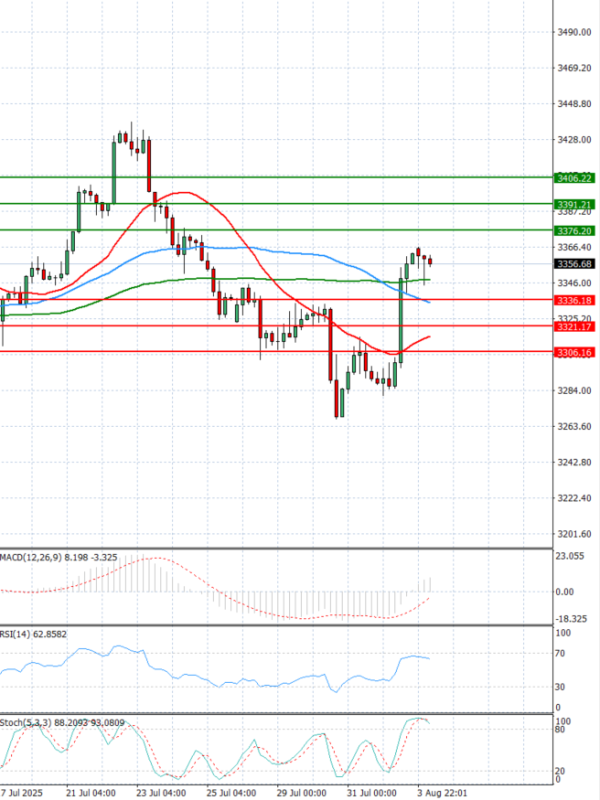Screen dimensions: 600x800
Task: Click the 70 level on RSI scale
Action: [560, 654]
